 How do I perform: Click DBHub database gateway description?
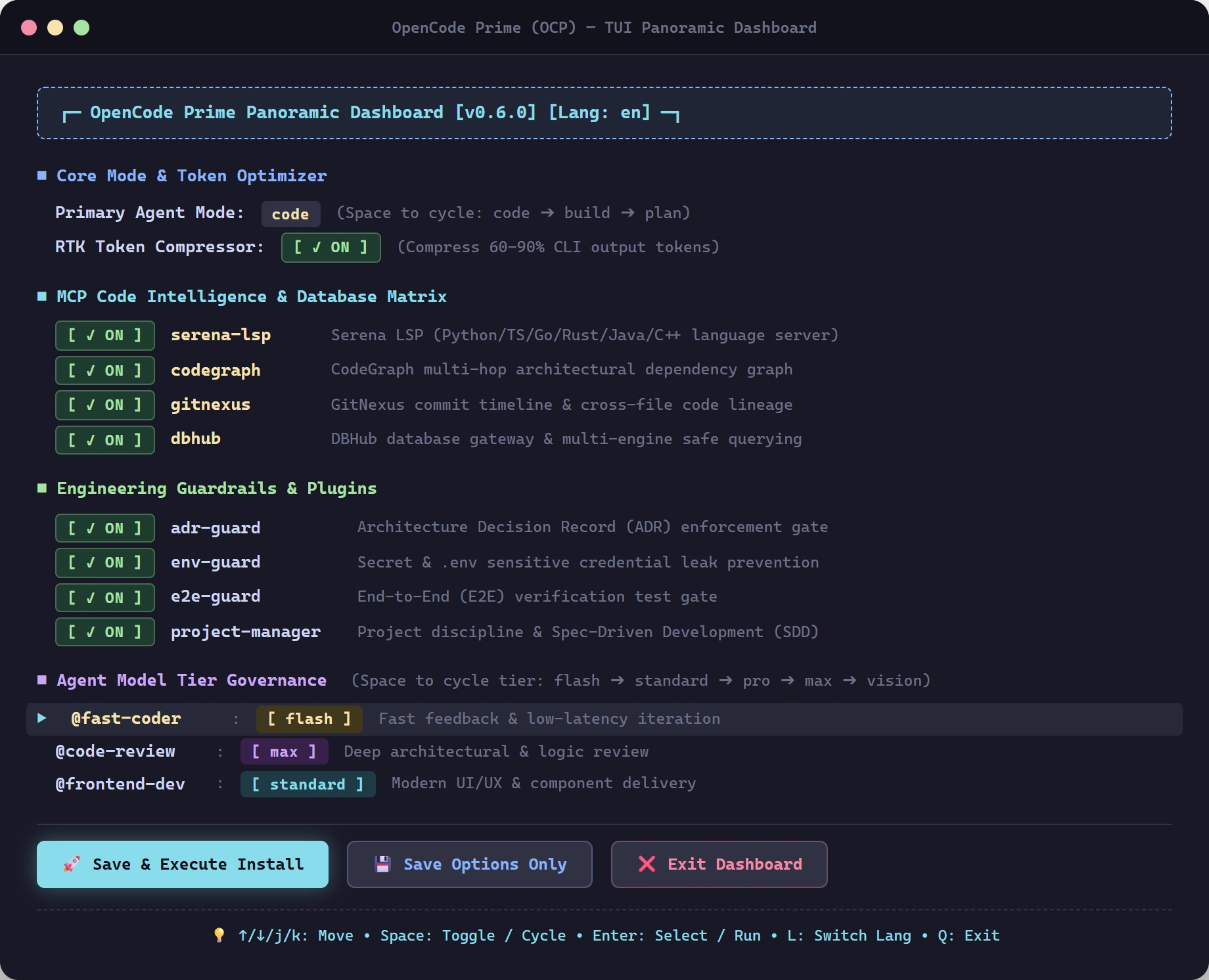coord(566,439)
